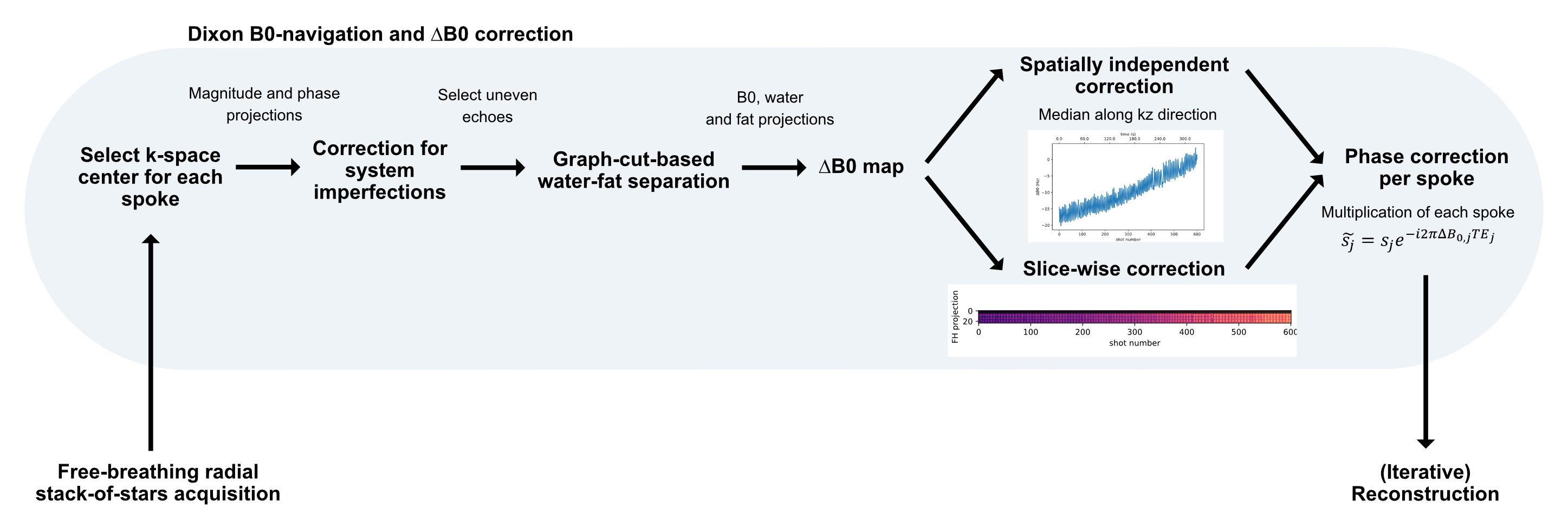Viewport: 1568px width, 532px height.
Task: Click the diagonal arrow pointing to Slice-wise correction
Action: [963, 222]
